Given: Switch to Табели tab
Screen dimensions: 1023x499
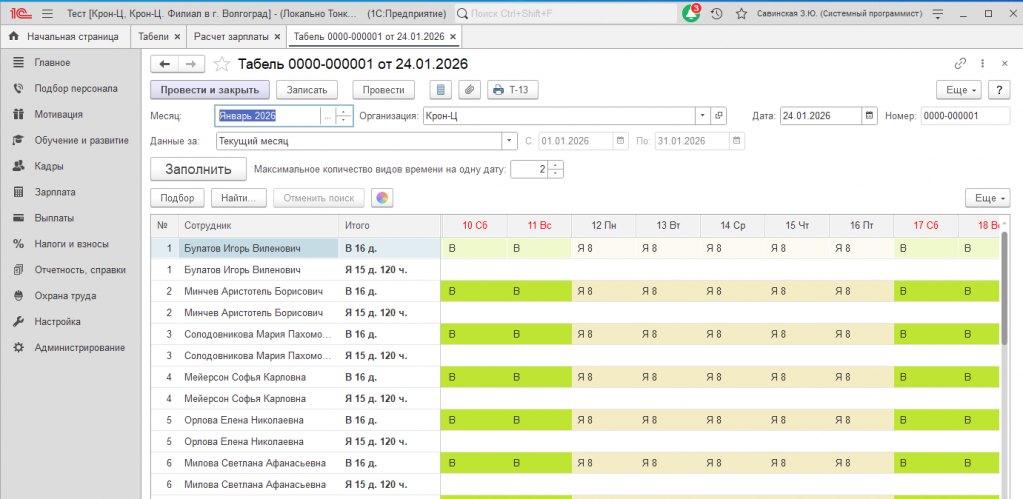Looking at the screenshot, I should tap(153, 37).
